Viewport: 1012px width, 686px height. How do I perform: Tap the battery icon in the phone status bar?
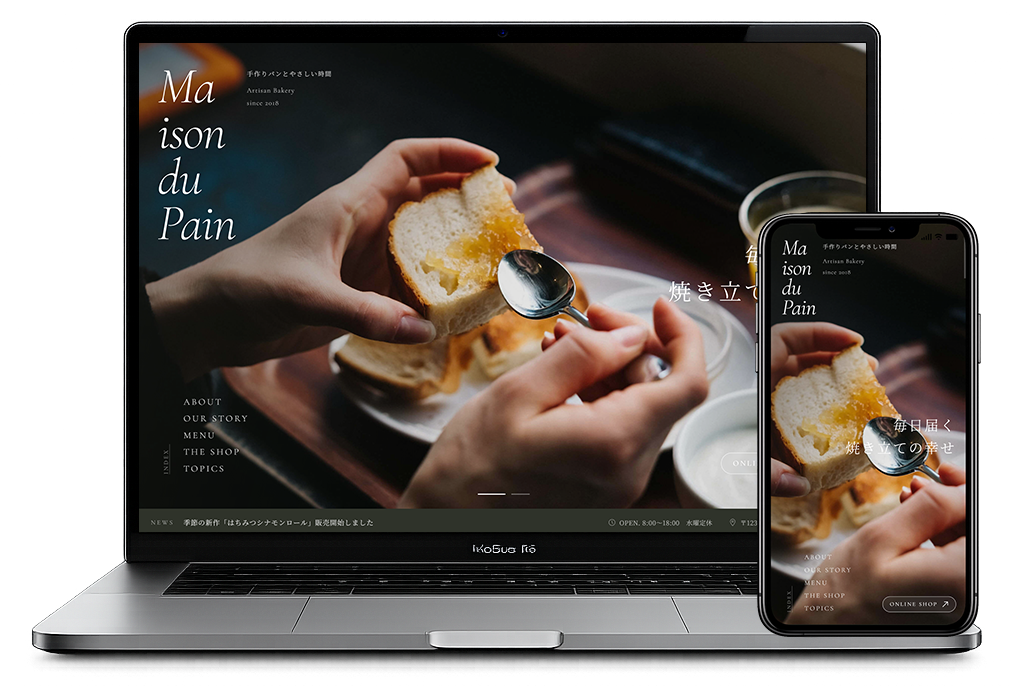(953, 237)
